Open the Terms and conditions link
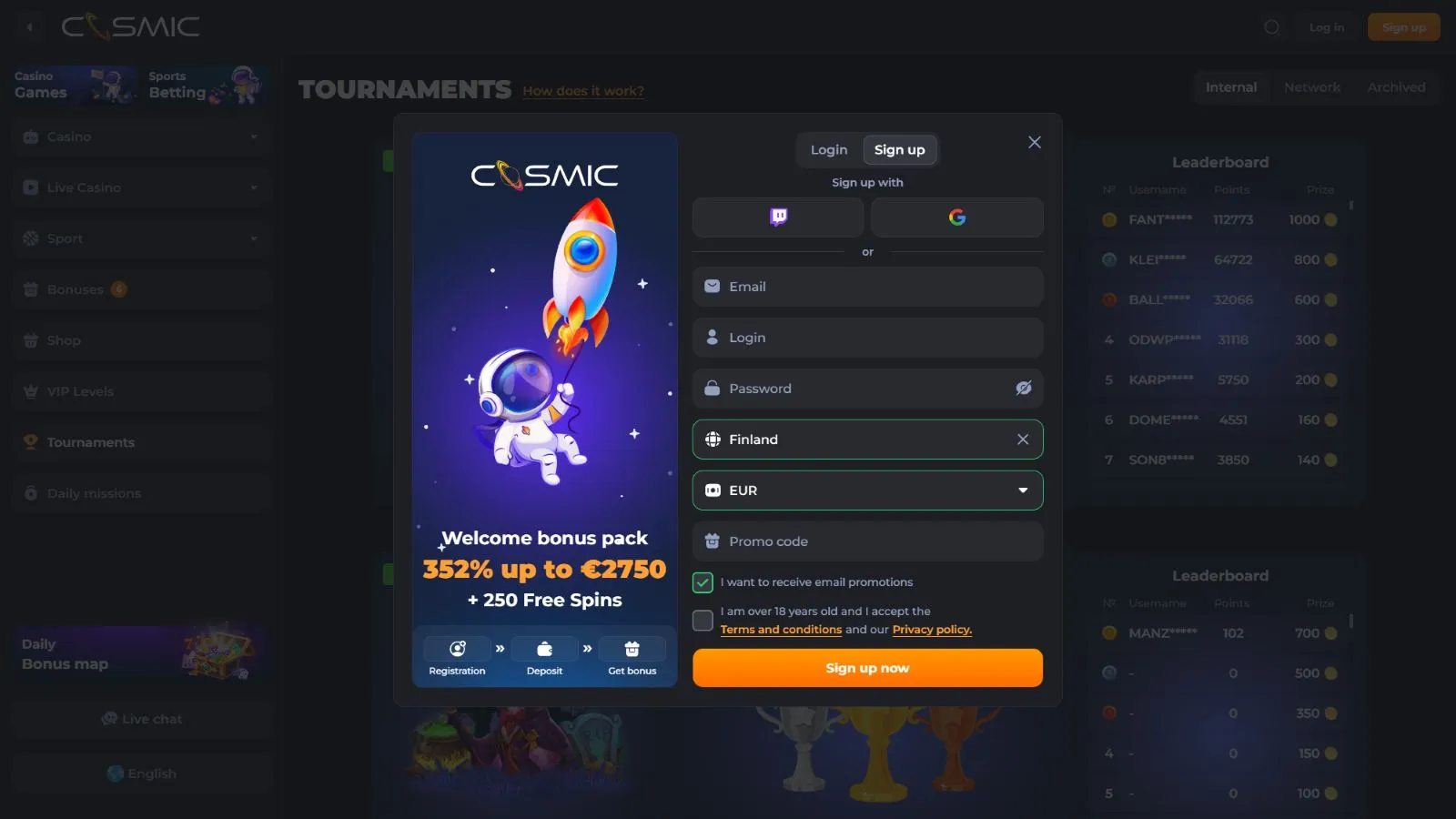 (781, 630)
